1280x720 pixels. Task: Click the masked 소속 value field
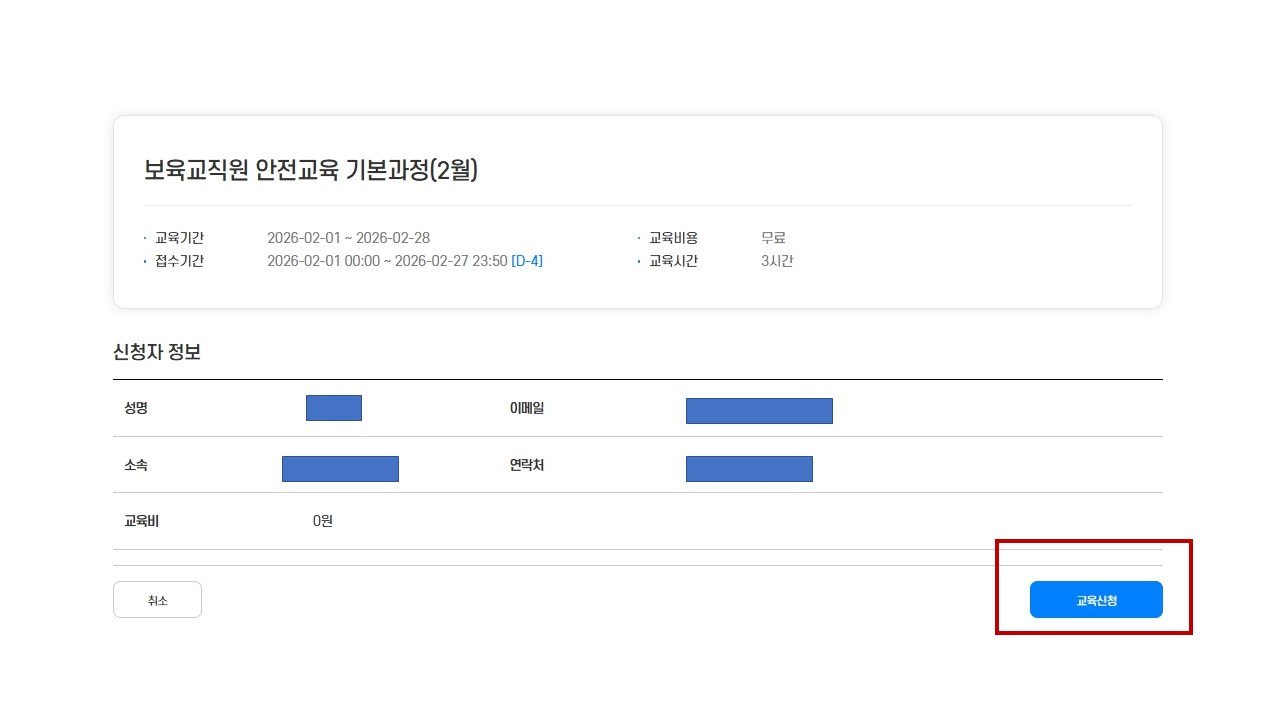[340, 469]
